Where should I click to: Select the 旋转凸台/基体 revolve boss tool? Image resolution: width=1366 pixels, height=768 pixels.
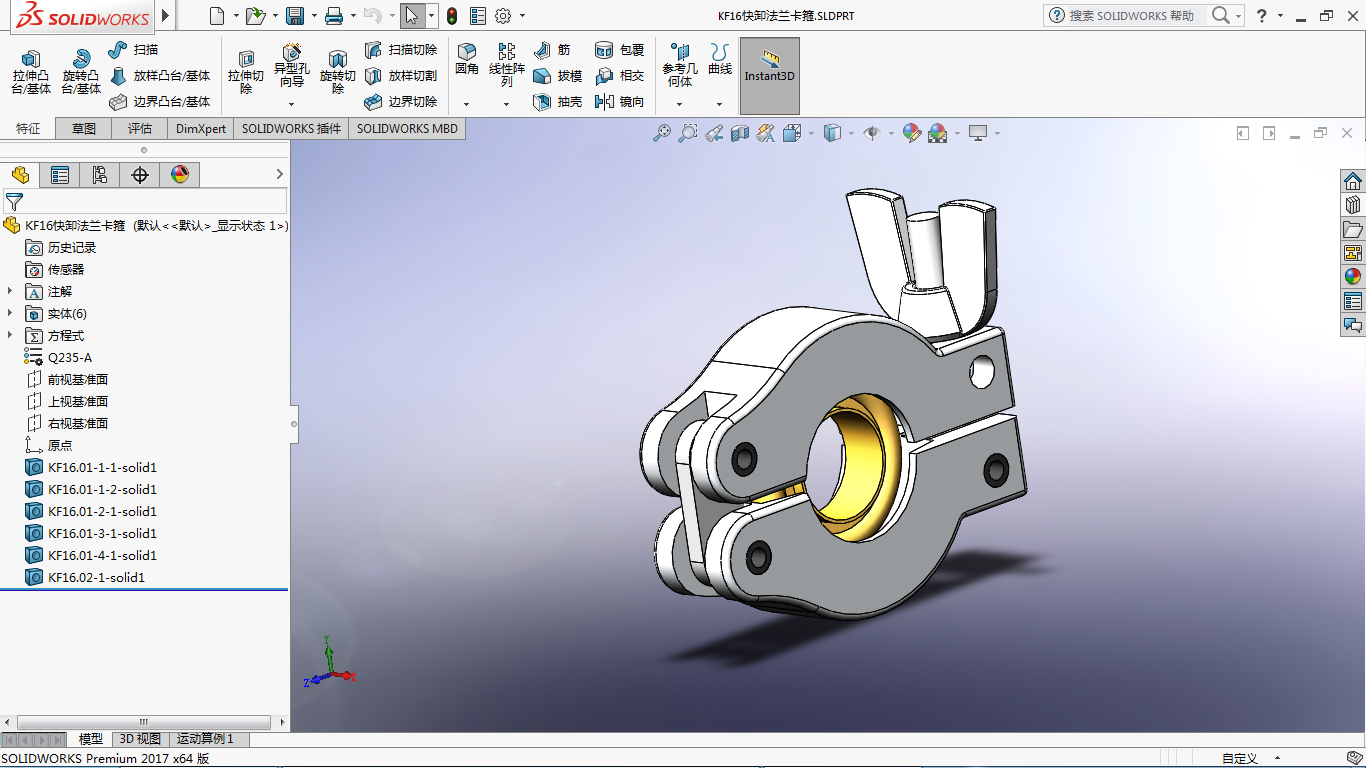[81, 71]
